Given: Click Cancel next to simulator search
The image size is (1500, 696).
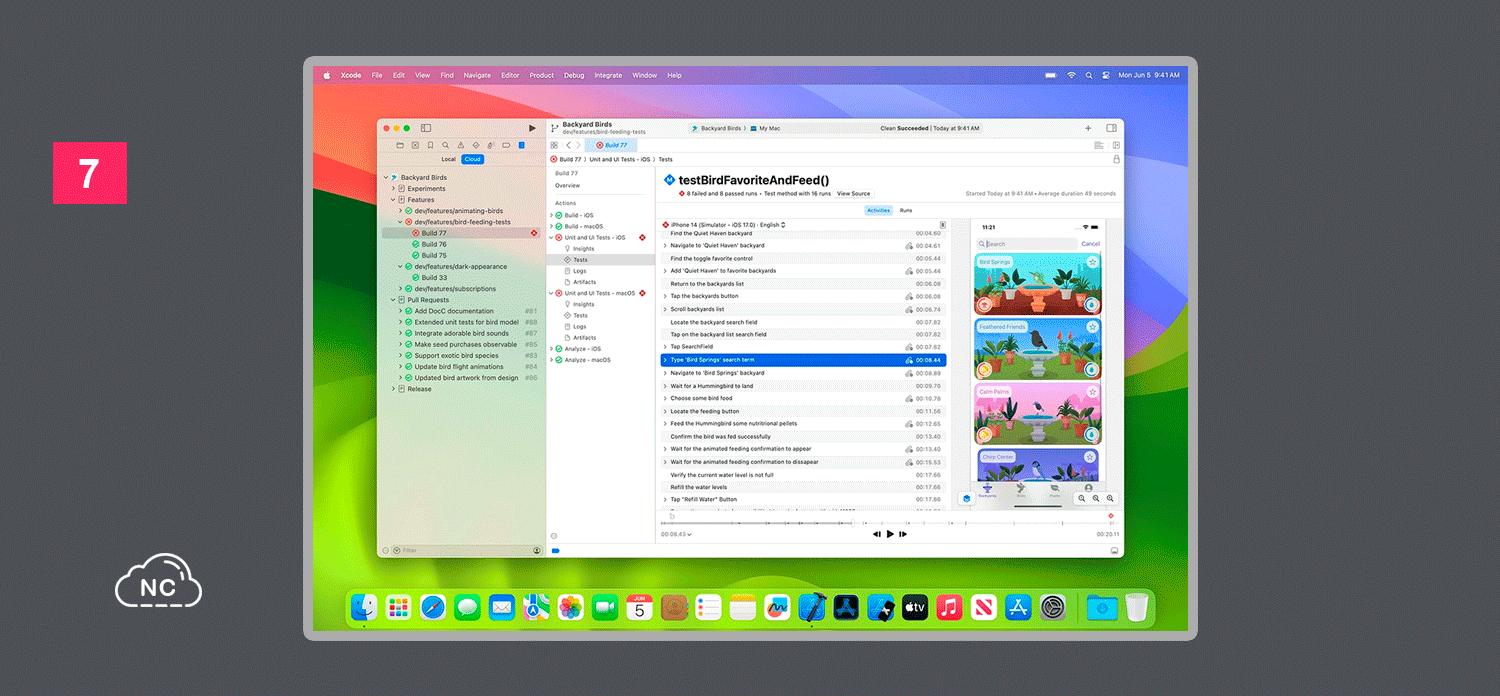Looking at the screenshot, I should point(1090,244).
